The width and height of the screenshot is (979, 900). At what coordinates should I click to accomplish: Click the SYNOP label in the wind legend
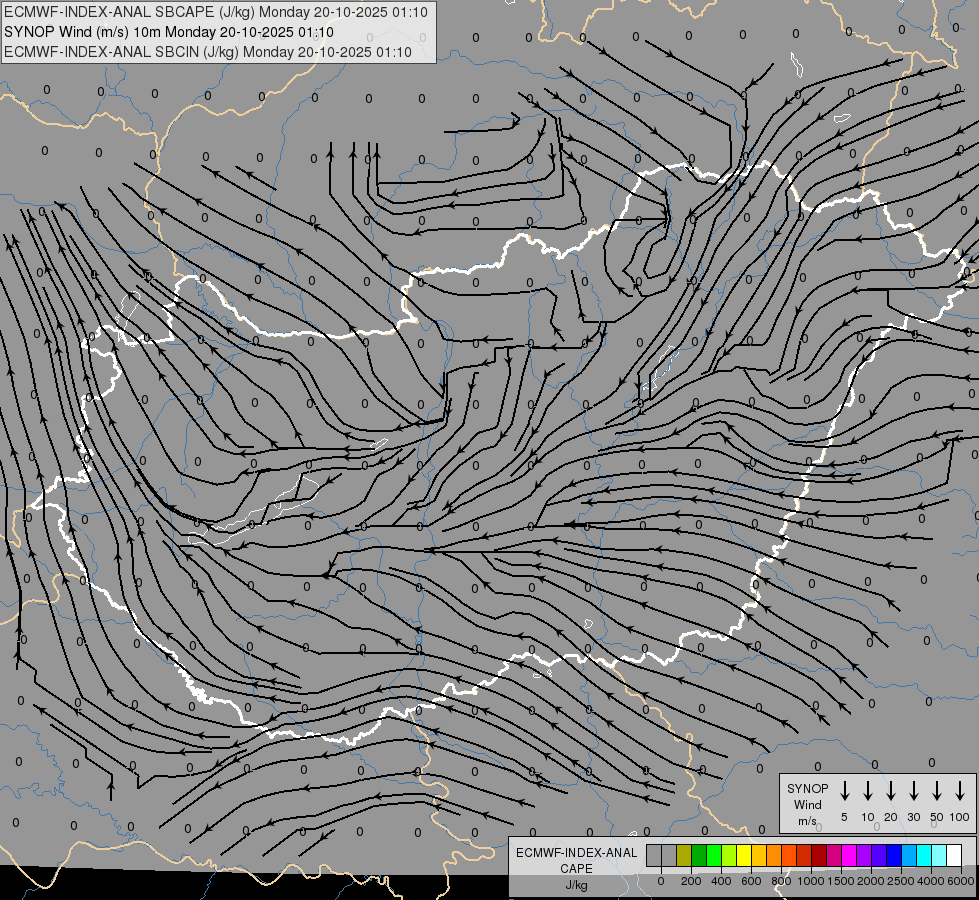tap(807, 788)
